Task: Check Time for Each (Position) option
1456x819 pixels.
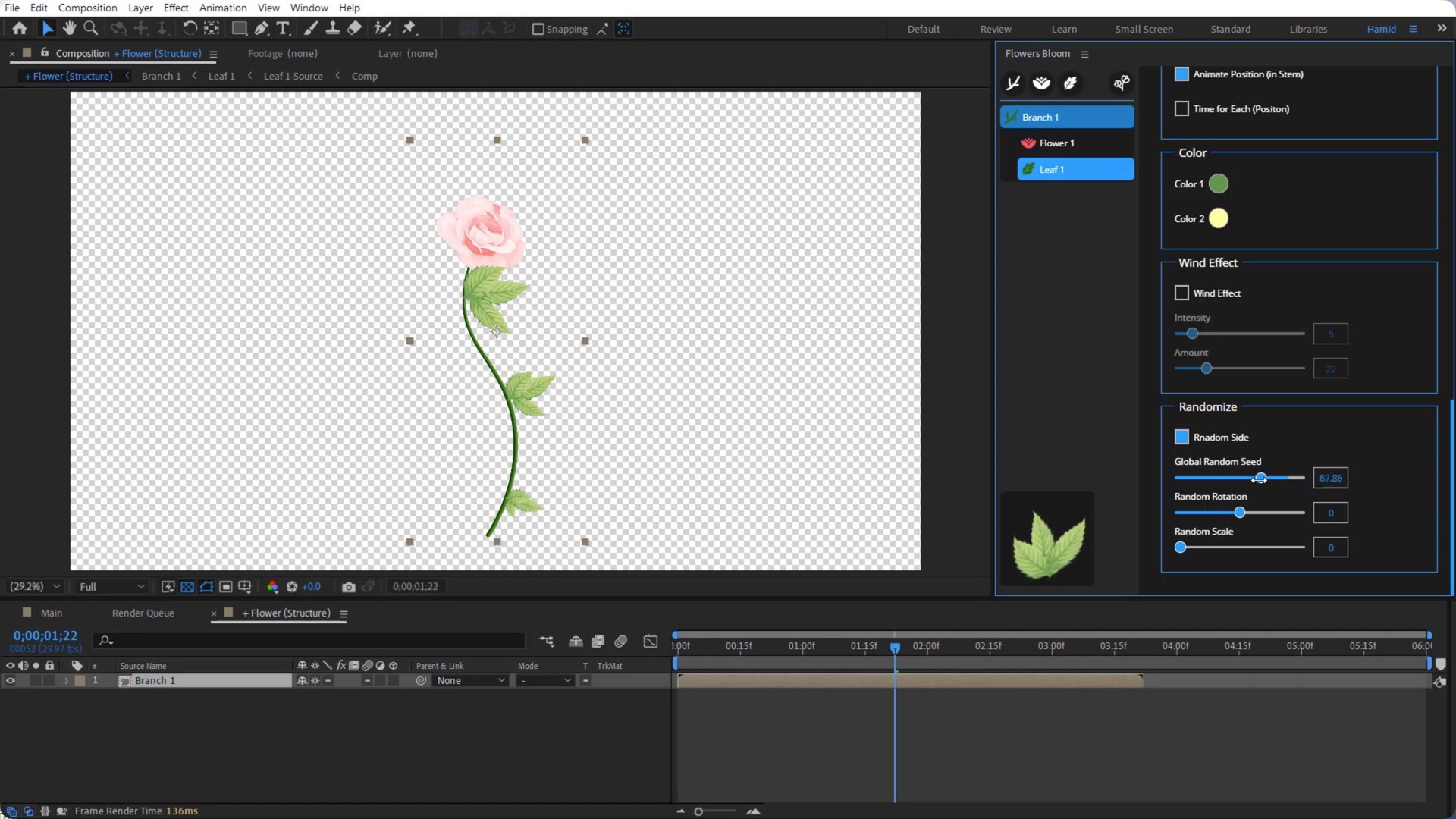Action: click(x=1181, y=108)
